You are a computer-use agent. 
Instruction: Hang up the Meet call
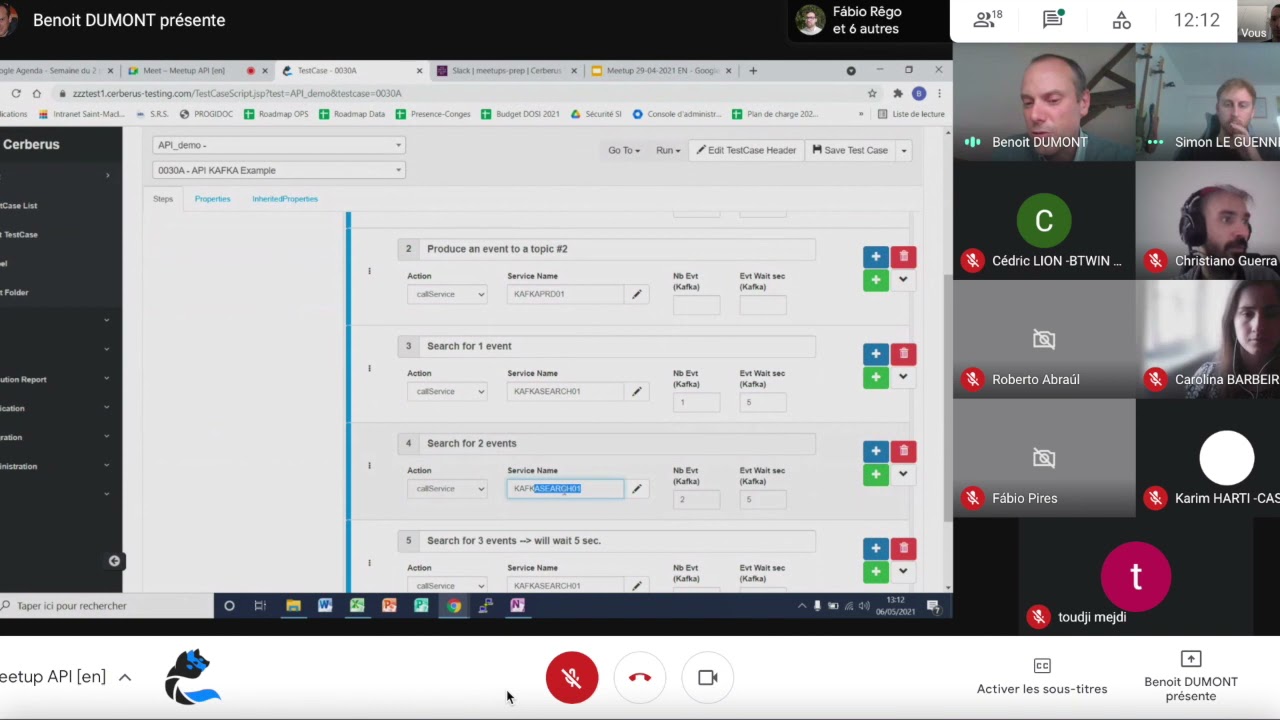pos(640,677)
